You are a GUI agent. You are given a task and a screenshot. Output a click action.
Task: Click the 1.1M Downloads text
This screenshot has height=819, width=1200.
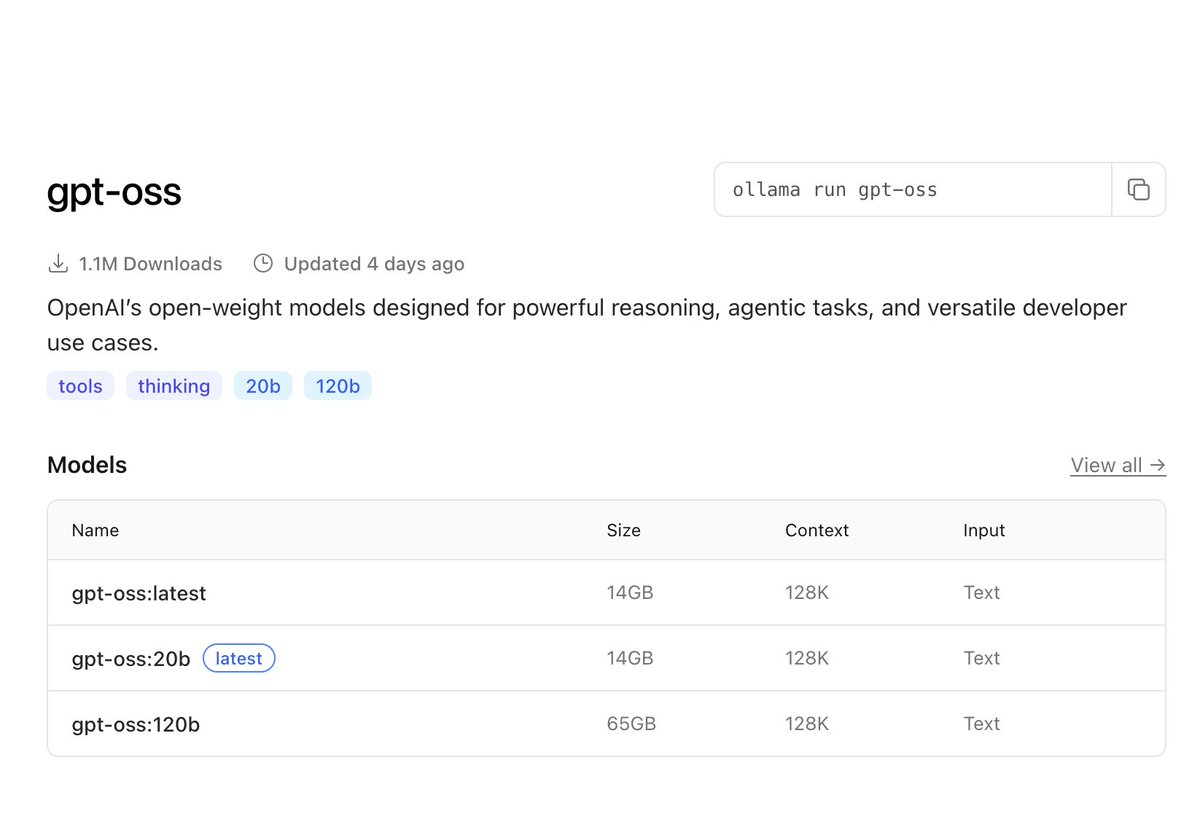point(151,264)
